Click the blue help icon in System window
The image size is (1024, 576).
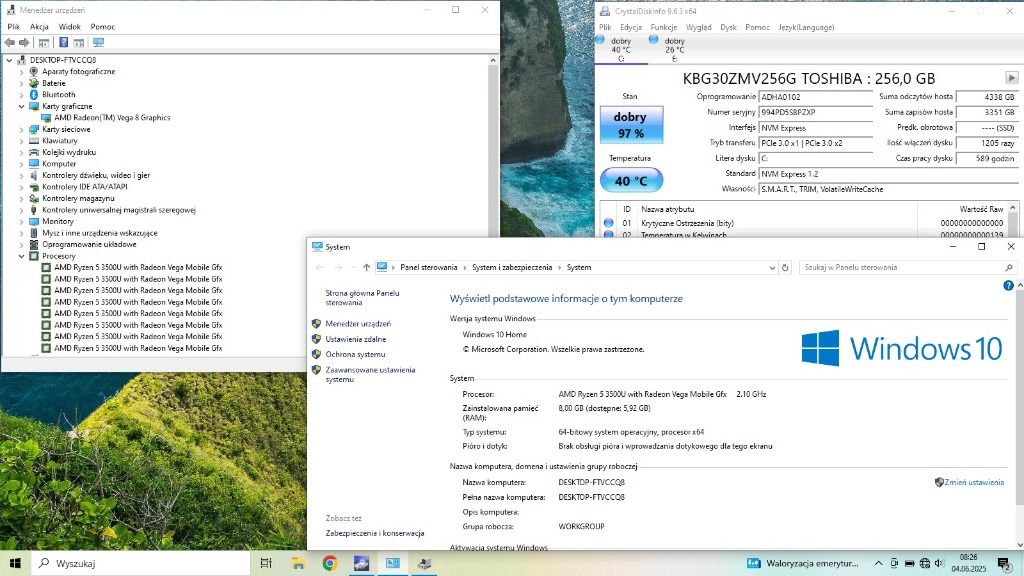pos(1008,285)
